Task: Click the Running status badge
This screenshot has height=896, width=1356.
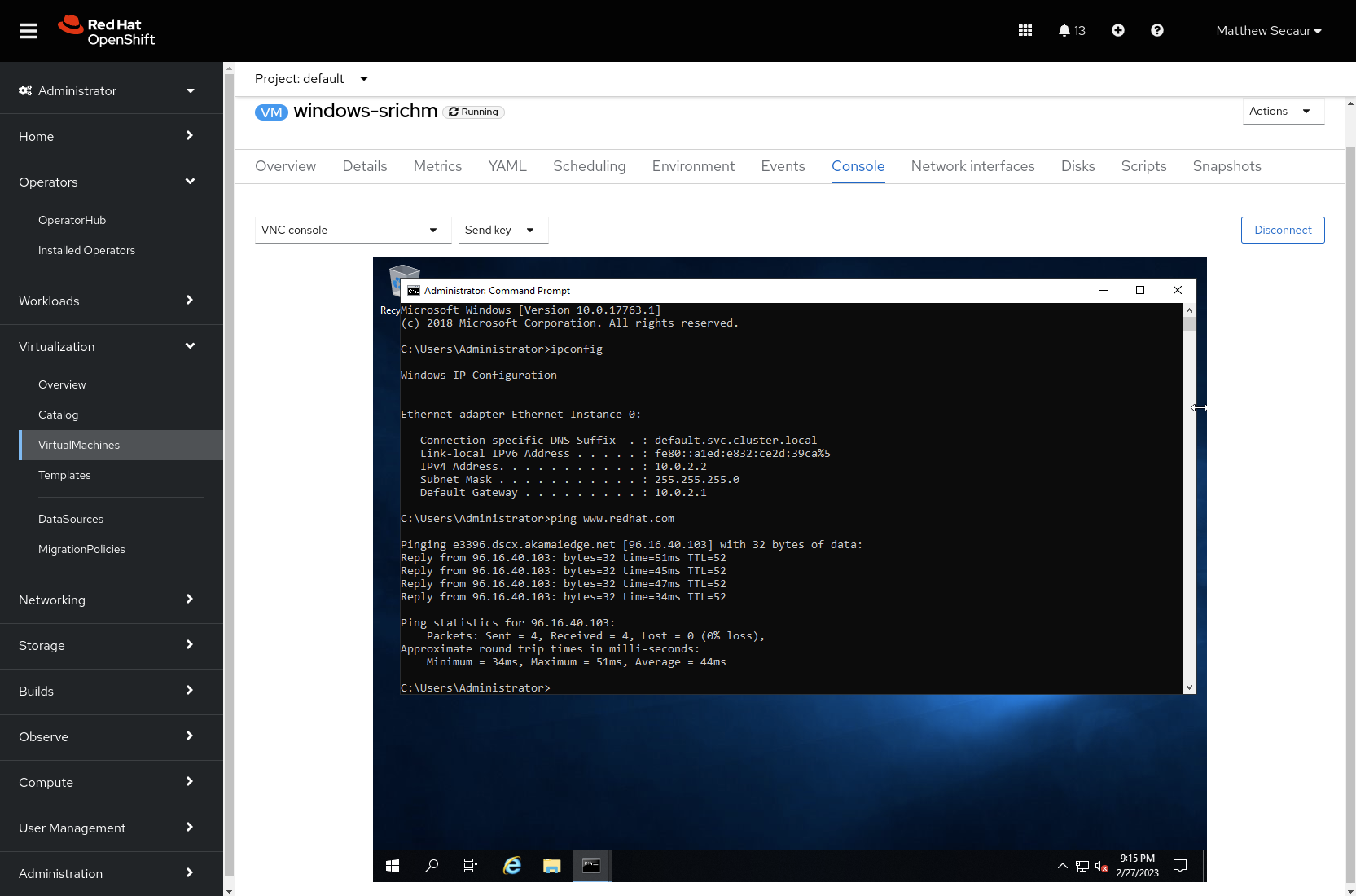Action: pyautogui.click(x=473, y=112)
